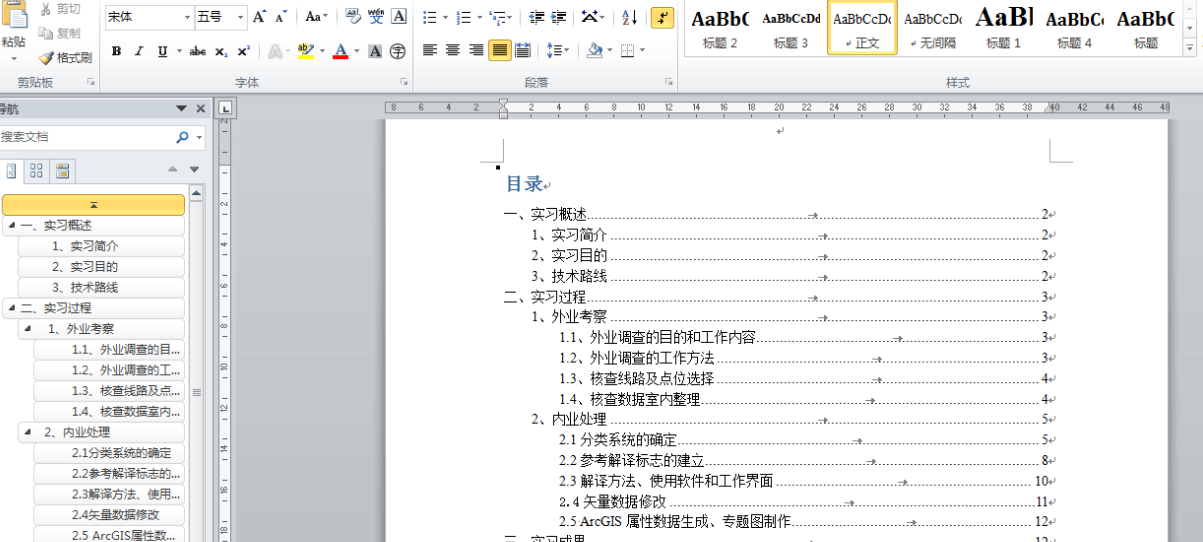Toggle Bold formatting
Screen dimensions: 1203x542
click(117, 51)
